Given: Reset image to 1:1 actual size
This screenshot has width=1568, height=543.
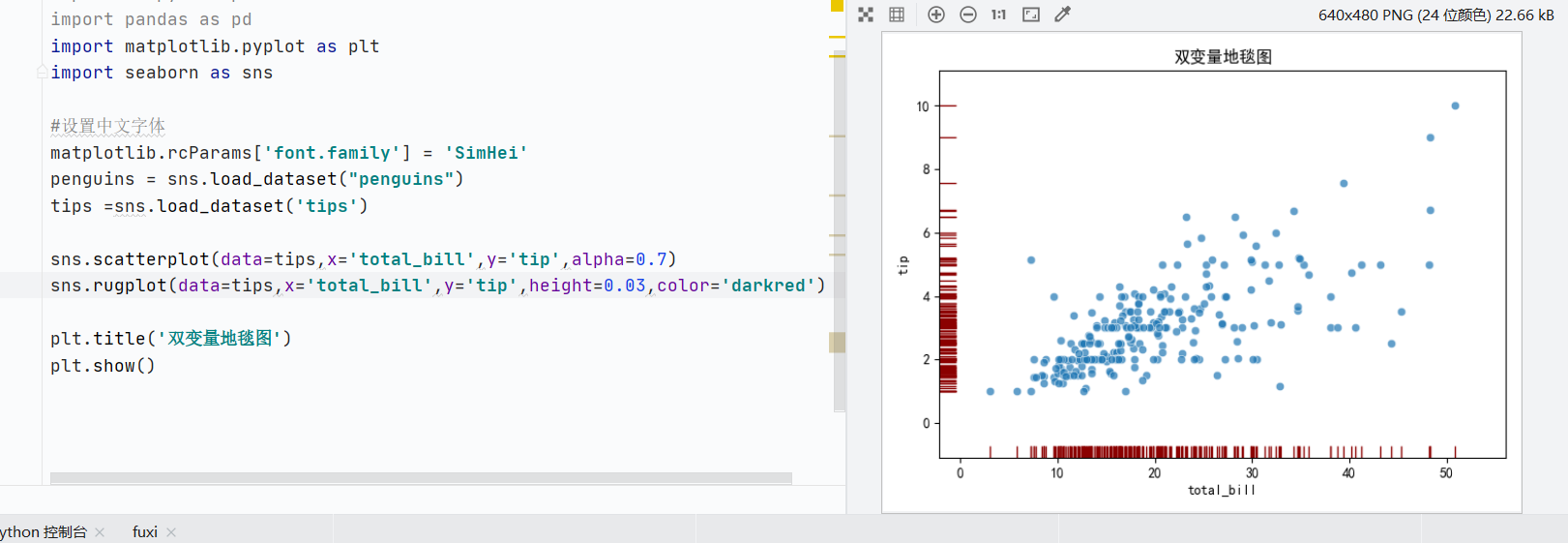Looking at the screenshot, I should (x=998, y=15).
